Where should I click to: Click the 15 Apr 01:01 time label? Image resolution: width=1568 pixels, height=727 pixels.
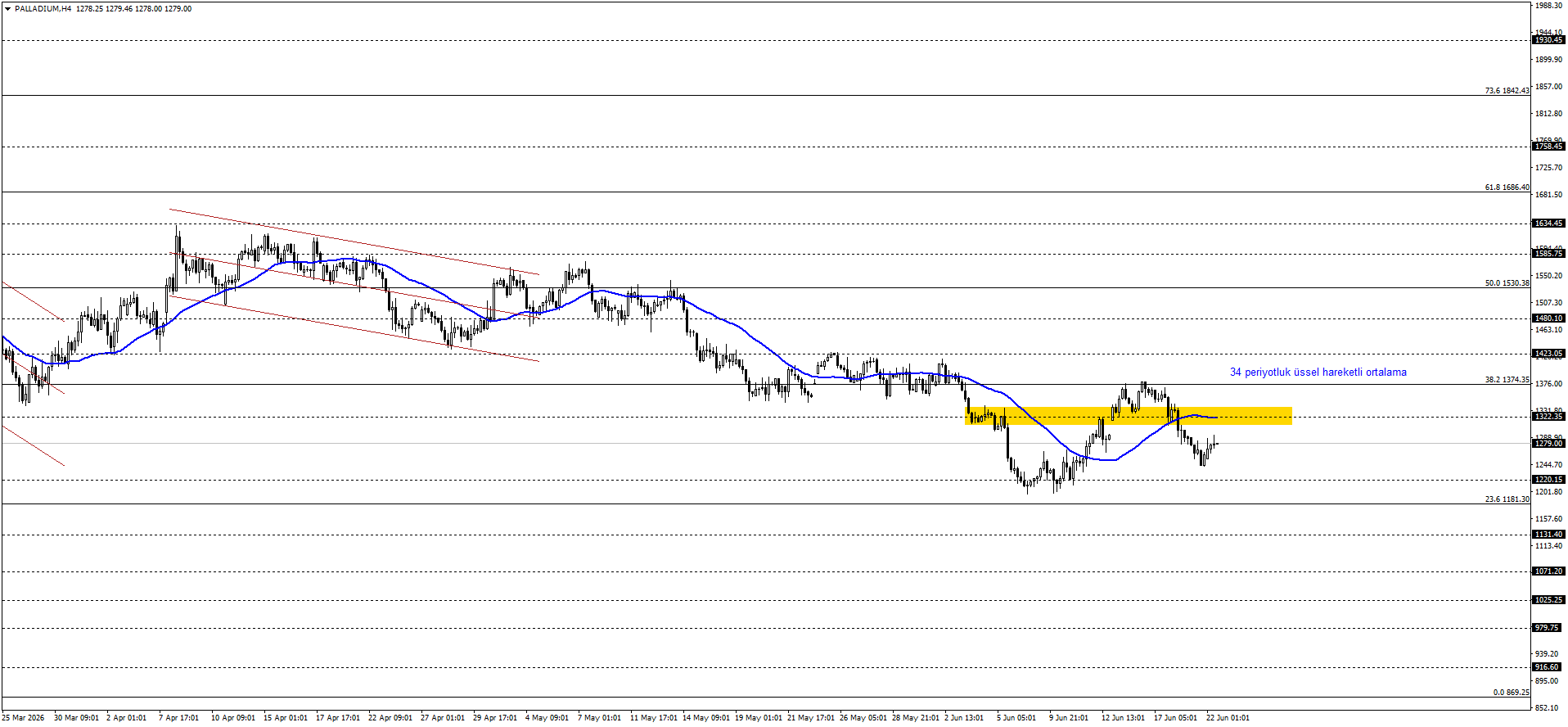click(x=285, y=718)
